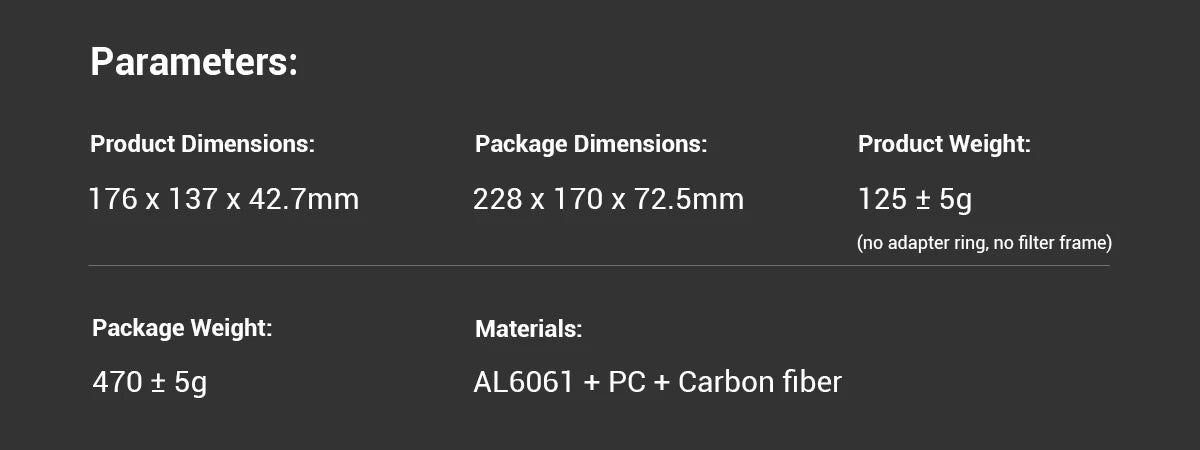This screenshot has height=450, width=1200.
Task: Click the horizontal divider line
Action: [600, 266]
